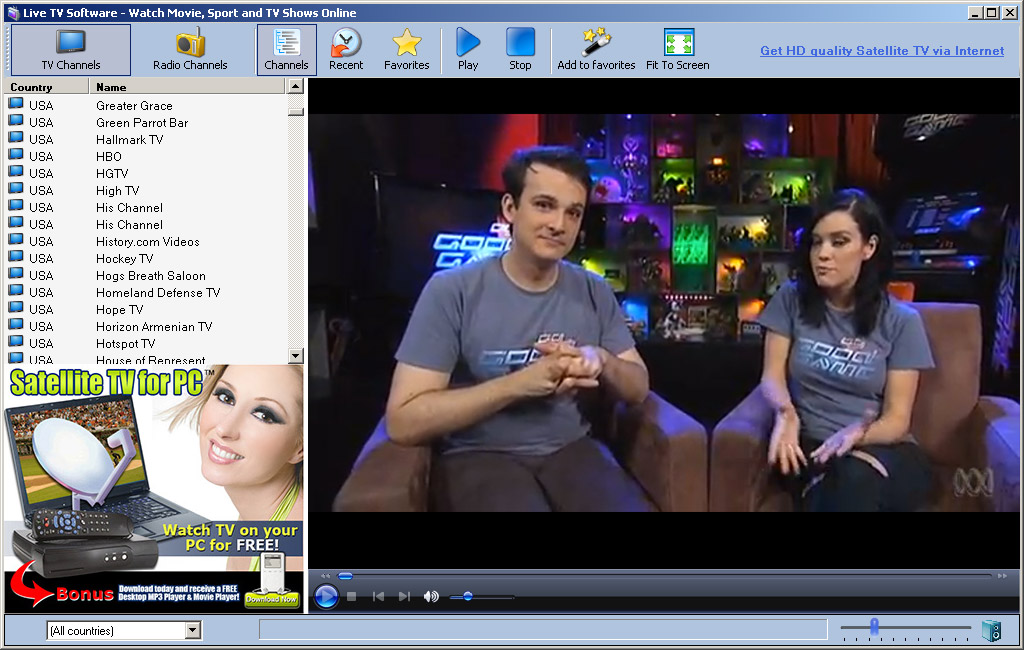Select the High TV channel
This screenshot has width=1024, height=650.
(118, 191)
